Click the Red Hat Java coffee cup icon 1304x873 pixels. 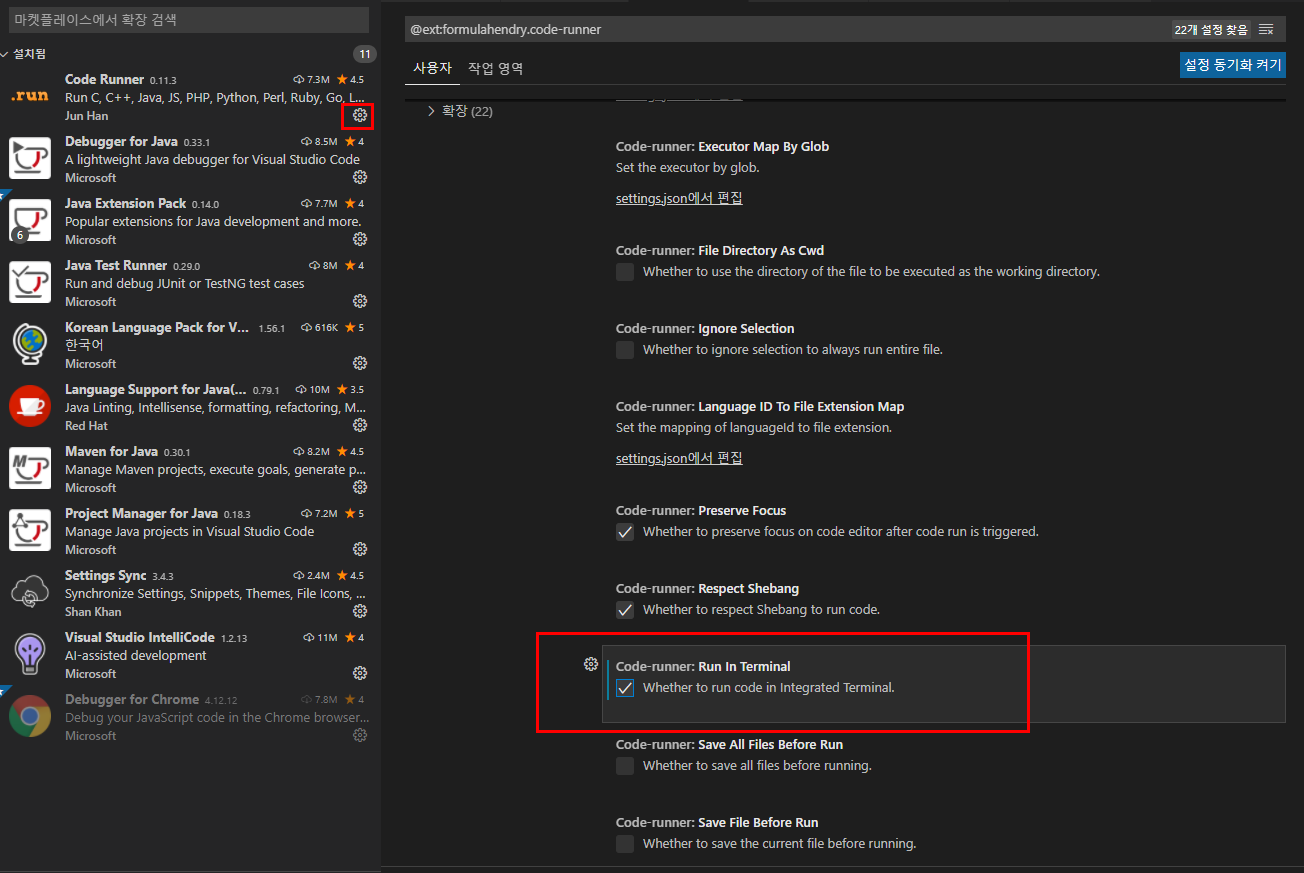30,406
